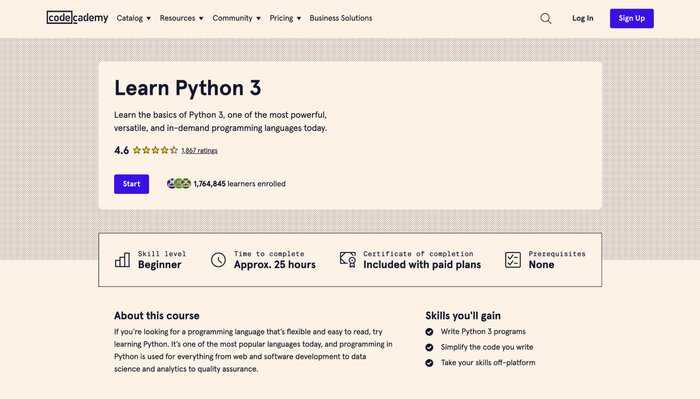Screen dimensions: 700x399
Task: Expand the Community dropdown menu
Action: point(237,18)
